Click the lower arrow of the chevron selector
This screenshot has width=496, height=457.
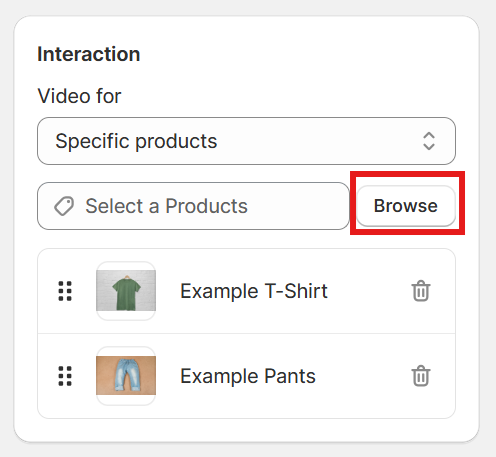429,147
